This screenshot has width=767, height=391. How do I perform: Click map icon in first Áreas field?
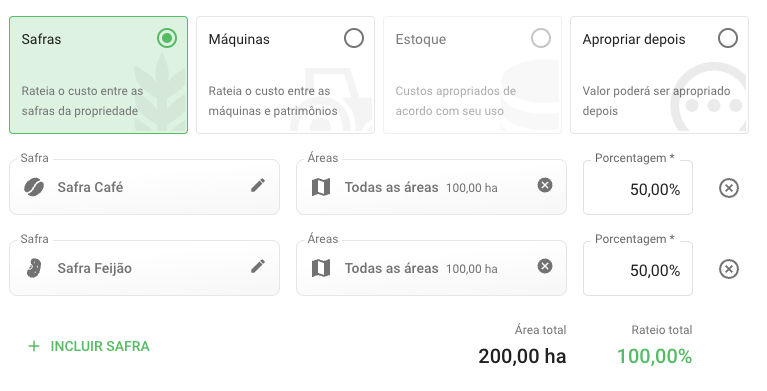click(x=321, y=187)
